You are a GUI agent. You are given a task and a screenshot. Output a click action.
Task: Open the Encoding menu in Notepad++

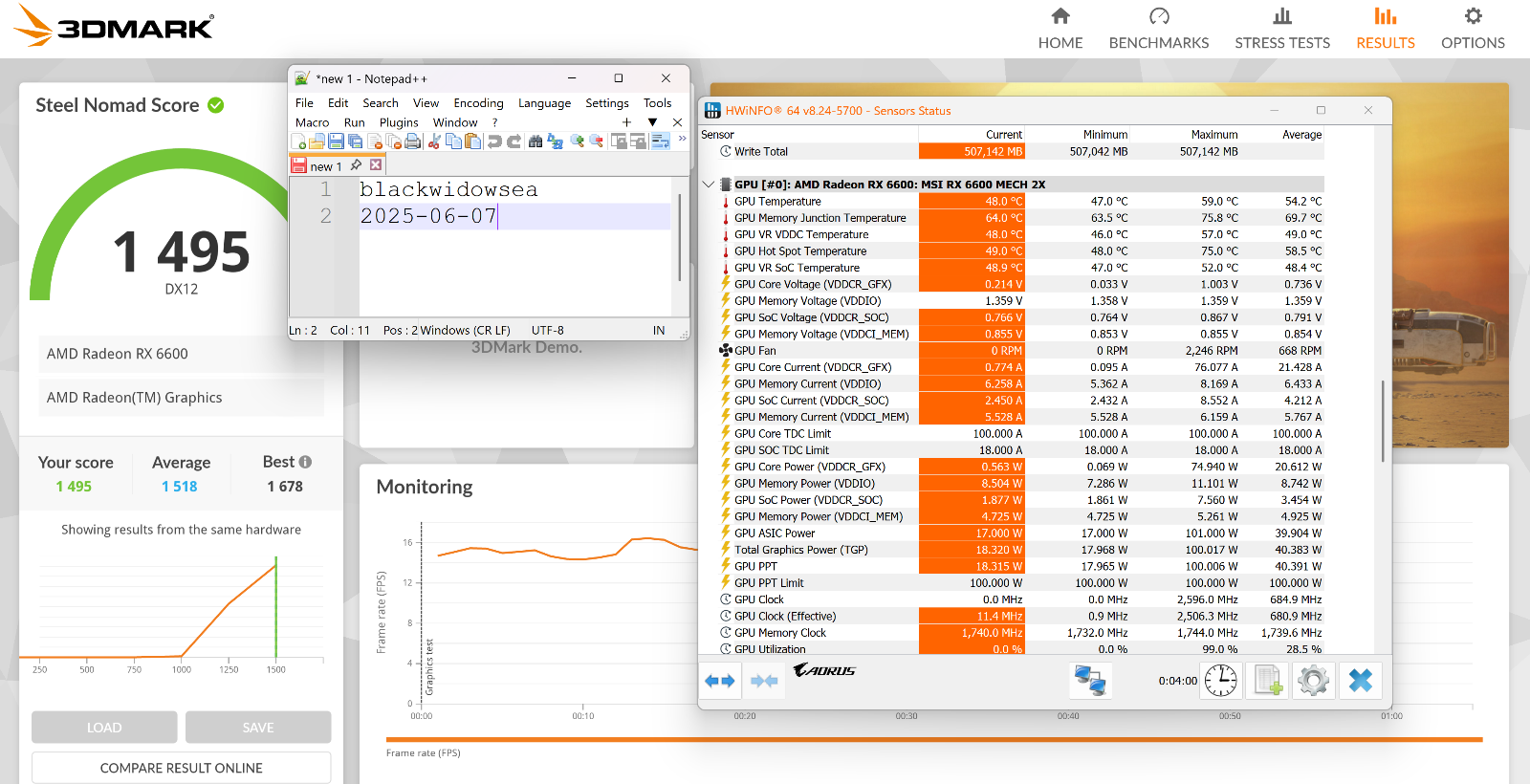pyautogui.click(x=478, y=103)
